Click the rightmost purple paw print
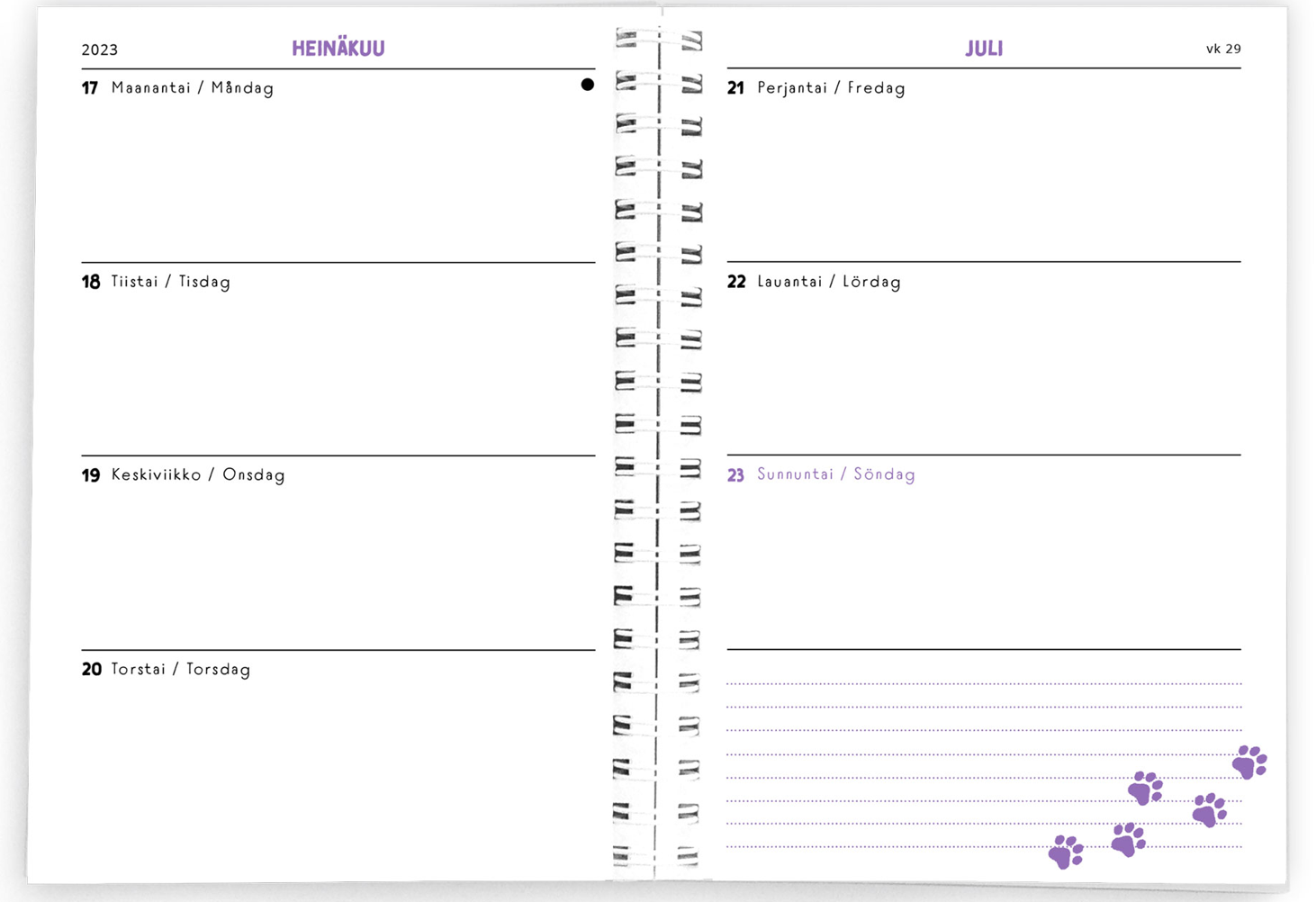The height and width of the screenshot is (902, 1316). tap(1249, 762)
